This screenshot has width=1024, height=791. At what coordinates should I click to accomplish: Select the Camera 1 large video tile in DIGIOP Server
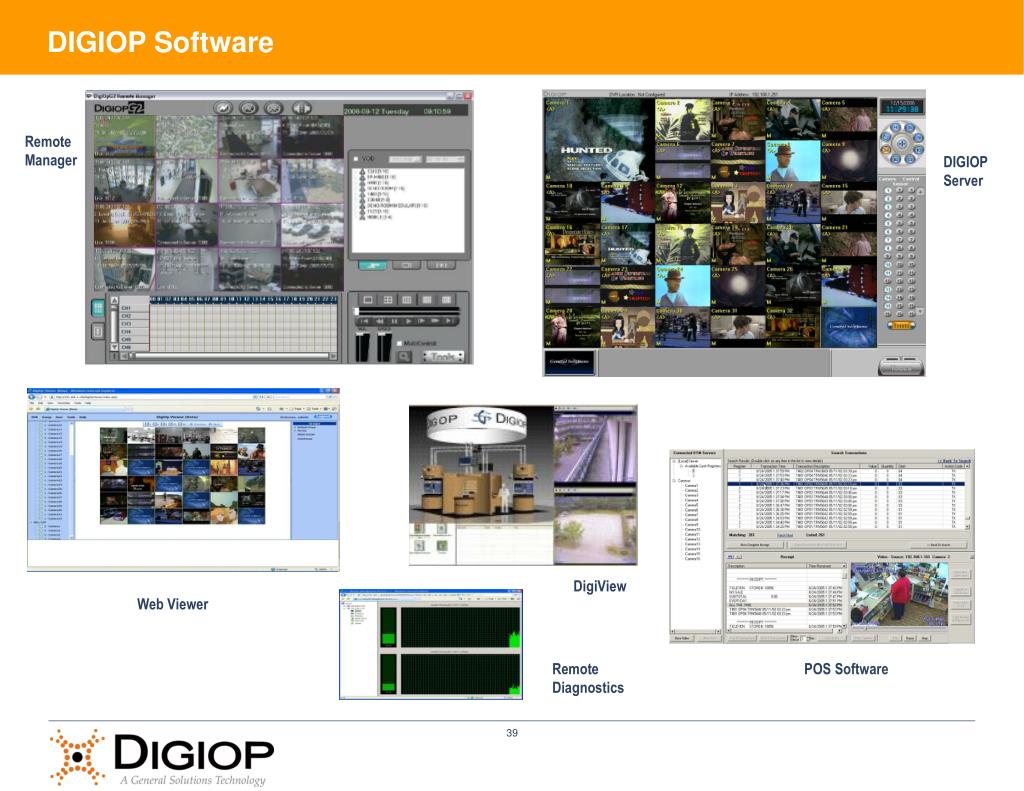[x=598, y=140]
